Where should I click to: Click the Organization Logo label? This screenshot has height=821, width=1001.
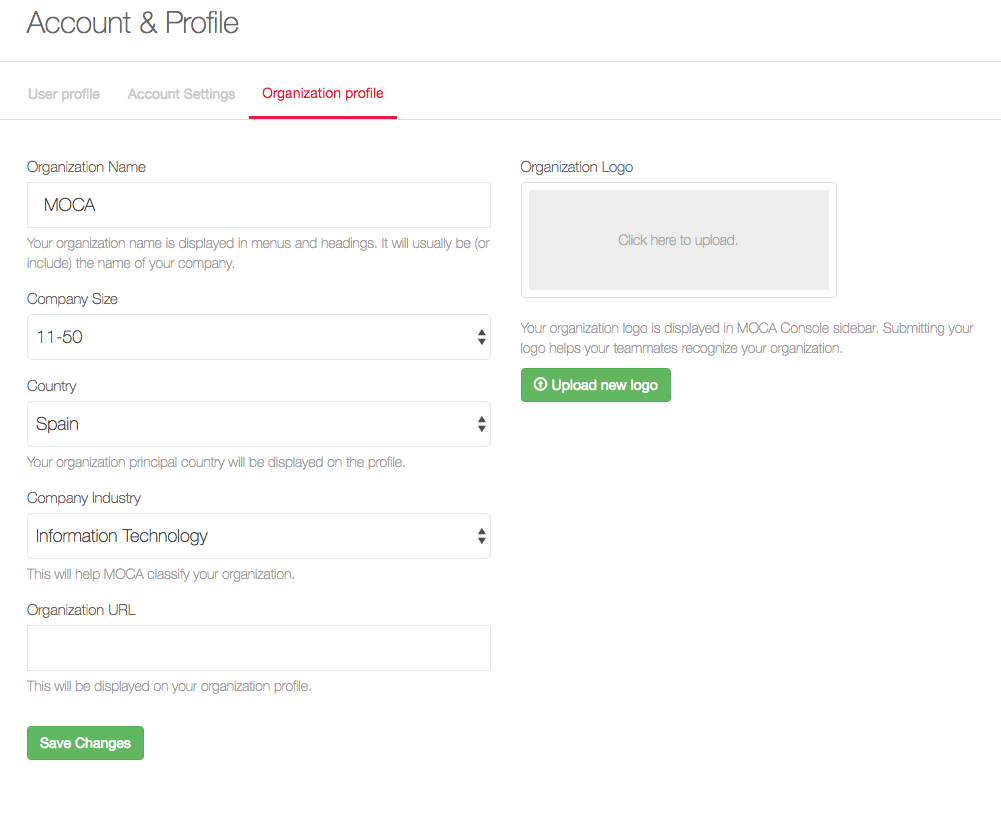pyautogui.click(x=576, y=167)
